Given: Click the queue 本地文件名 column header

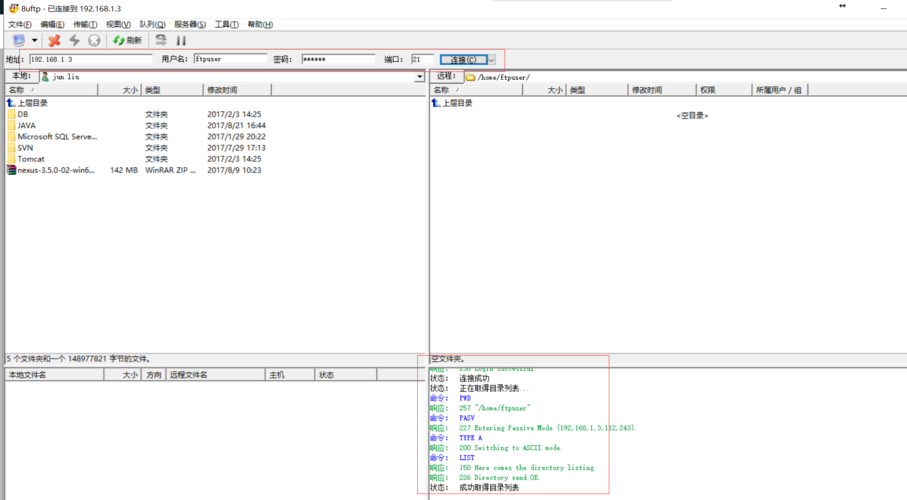Looking at the screenshot, I should (54, 375).
